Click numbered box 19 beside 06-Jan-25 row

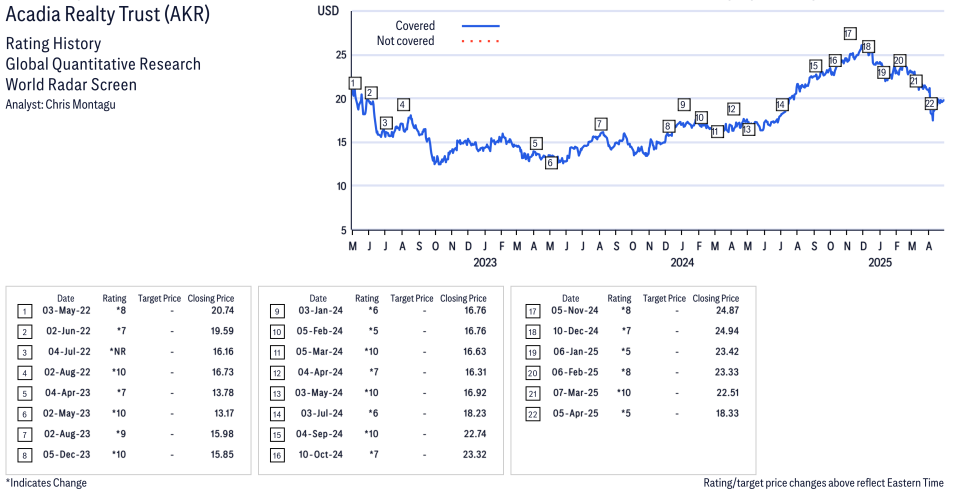coord(532,353)
